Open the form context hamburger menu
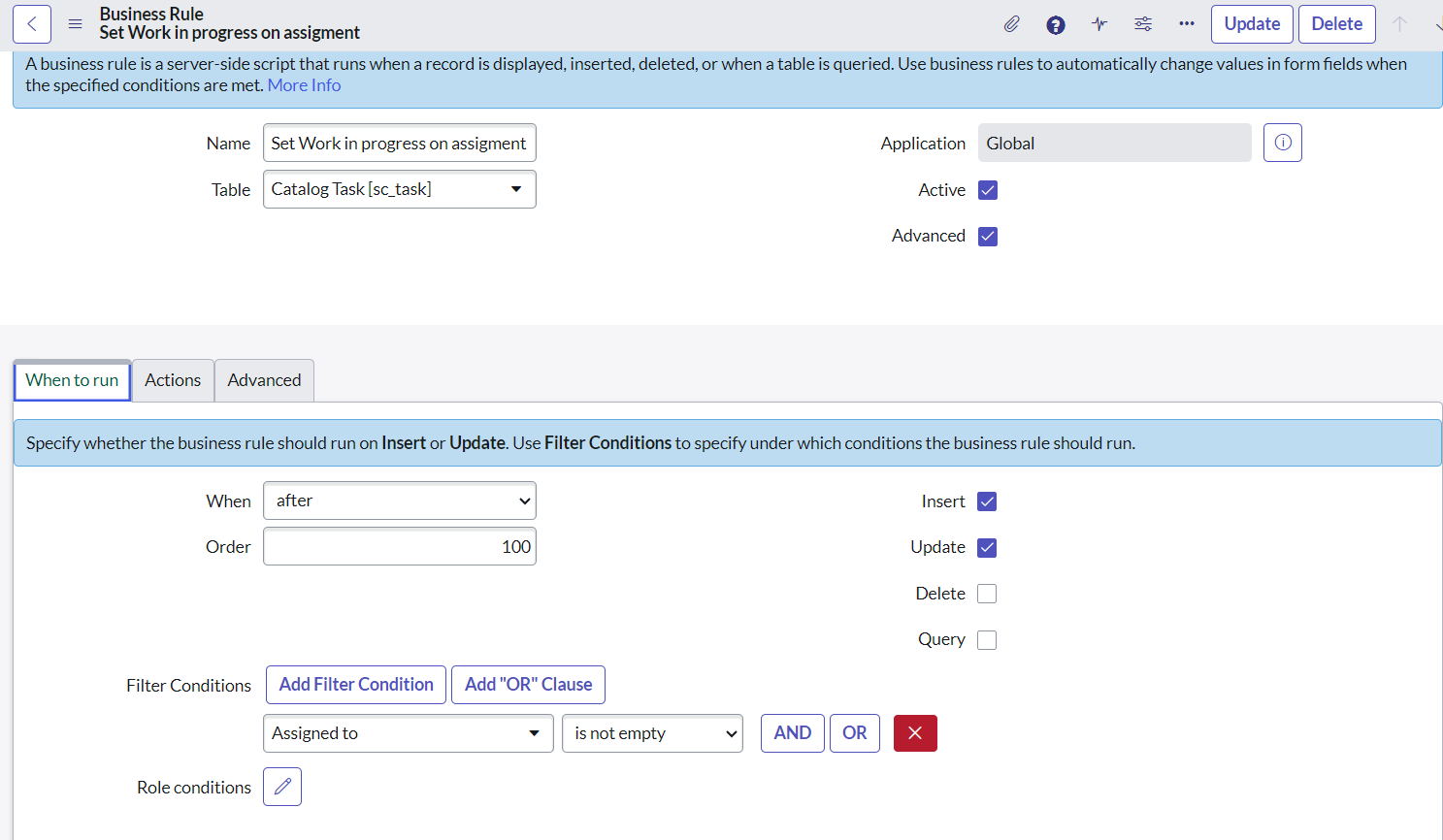 tap(75, 23)
